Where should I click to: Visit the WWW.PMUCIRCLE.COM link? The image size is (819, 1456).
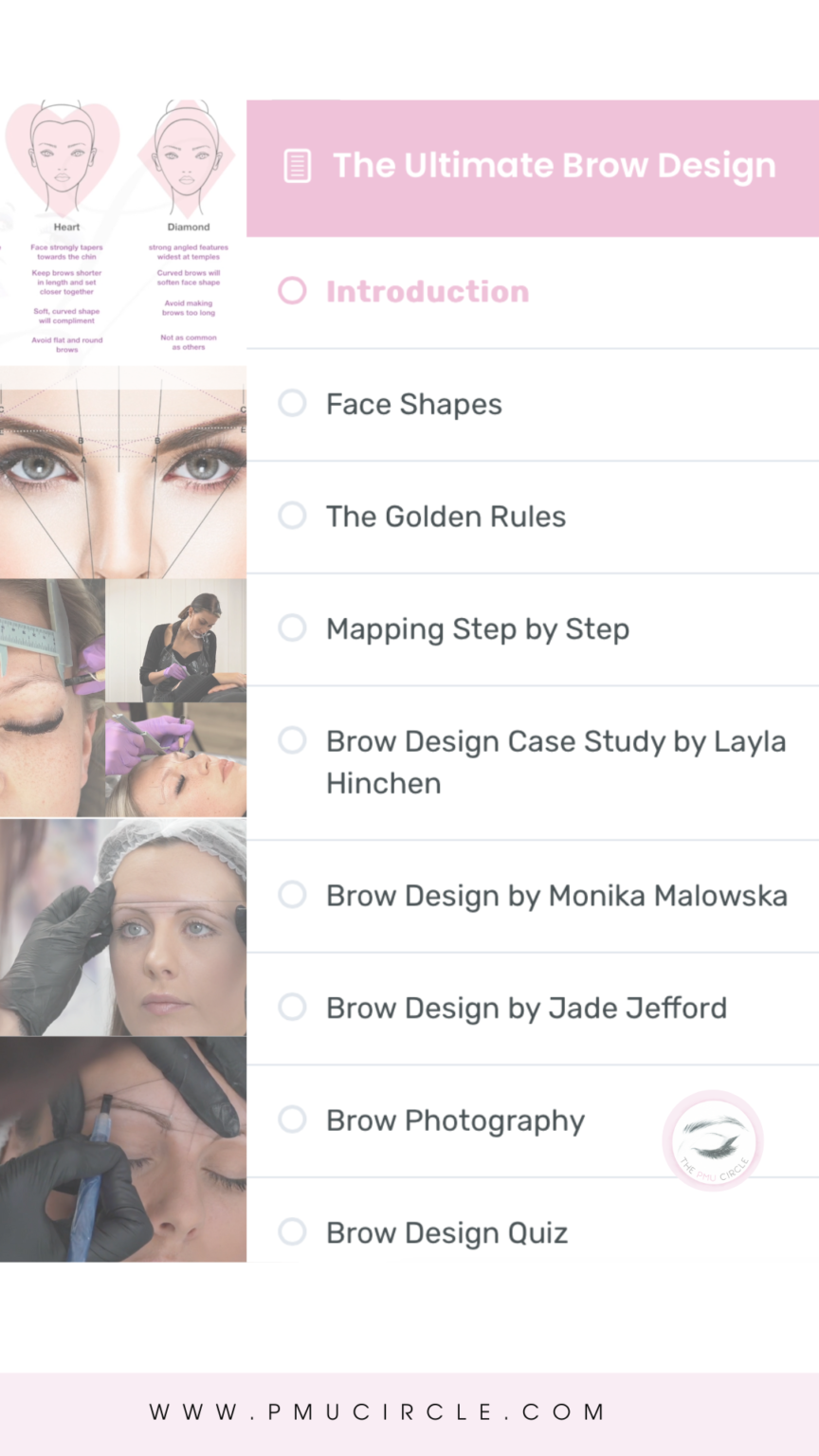(x=379, y=1411)
